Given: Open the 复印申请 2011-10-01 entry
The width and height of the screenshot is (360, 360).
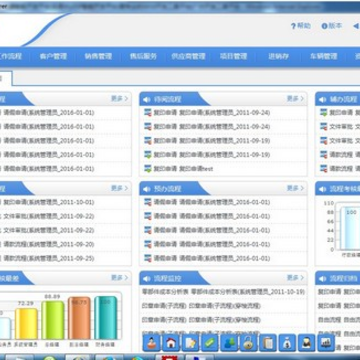Looking at the screenshot, I should (49, 202).
